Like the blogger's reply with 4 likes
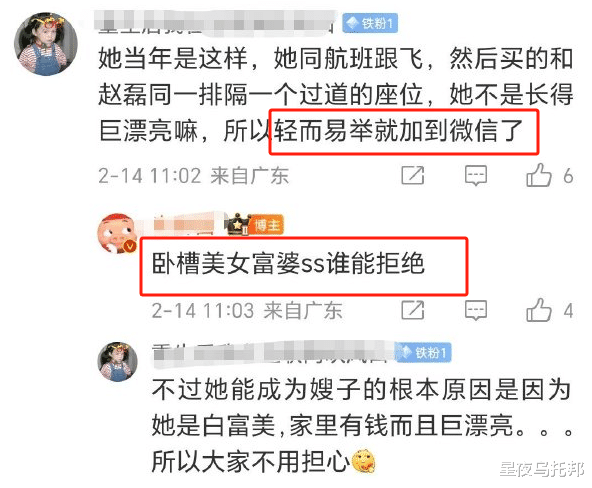This screenshot has width=592, height=488. pos(538,310)
